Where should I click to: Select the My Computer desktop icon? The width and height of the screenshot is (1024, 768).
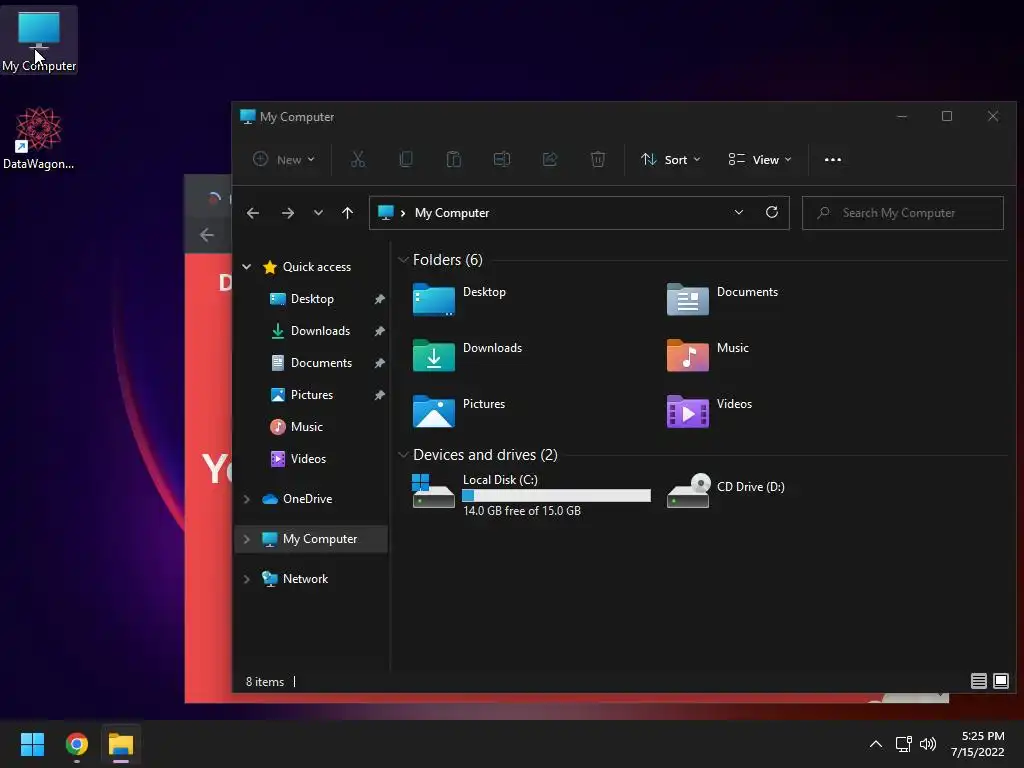[39, 40]
